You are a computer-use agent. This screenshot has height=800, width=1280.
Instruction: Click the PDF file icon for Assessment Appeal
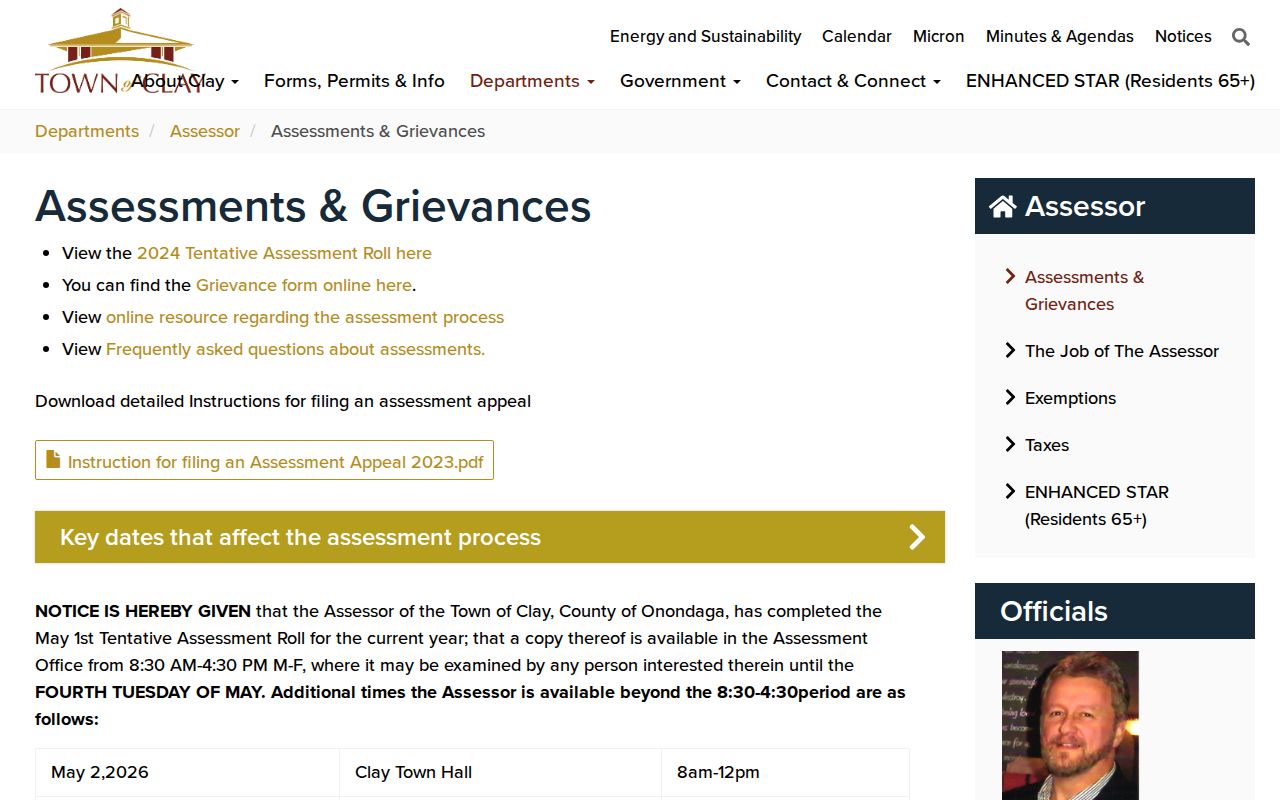pyautogui.click(x=53, y=460)
